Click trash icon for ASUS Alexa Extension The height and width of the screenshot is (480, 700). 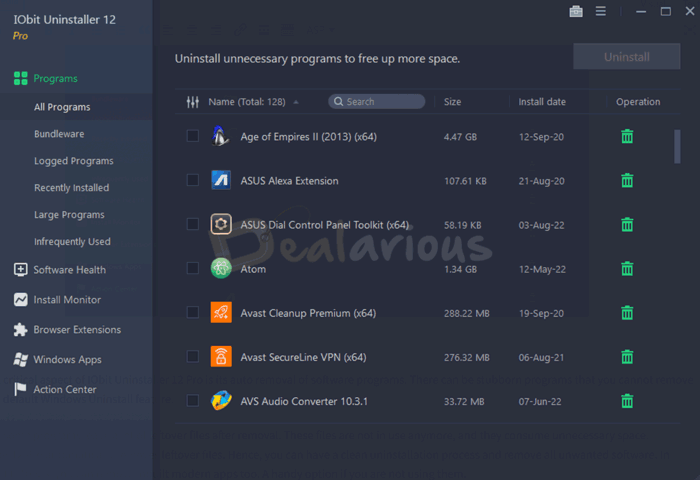pyautogui.click(x=627, y=180)
